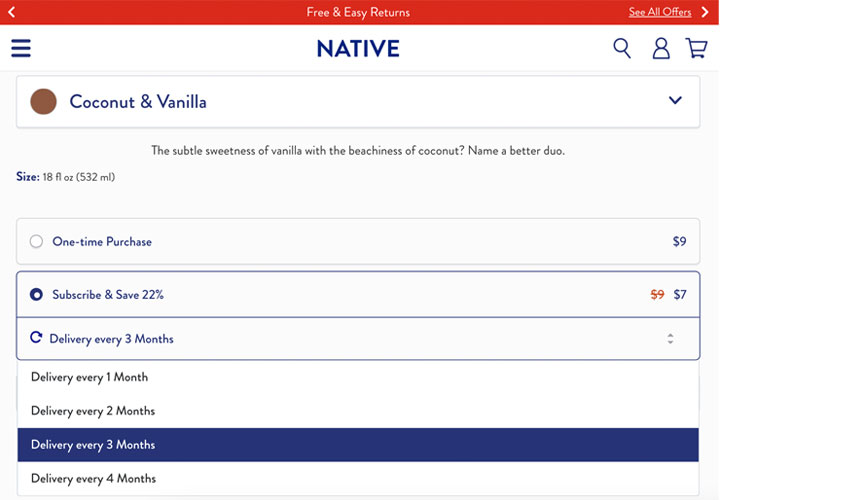This screenshot has height=500, width=858.
Task: Go to next promo banner arrow
Action: (x=705, y=12)
